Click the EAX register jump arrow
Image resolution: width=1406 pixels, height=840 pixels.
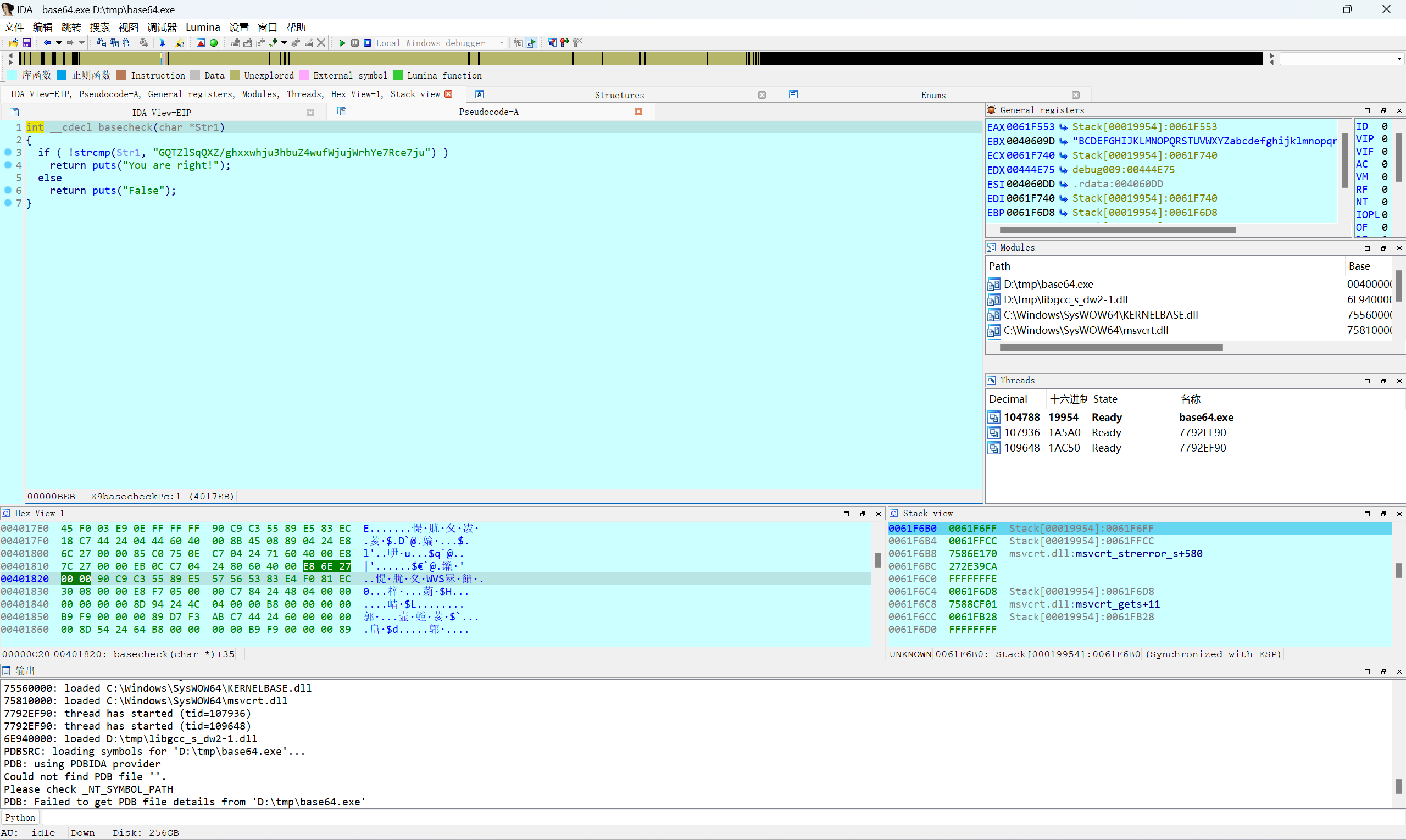coord(1064,127)
